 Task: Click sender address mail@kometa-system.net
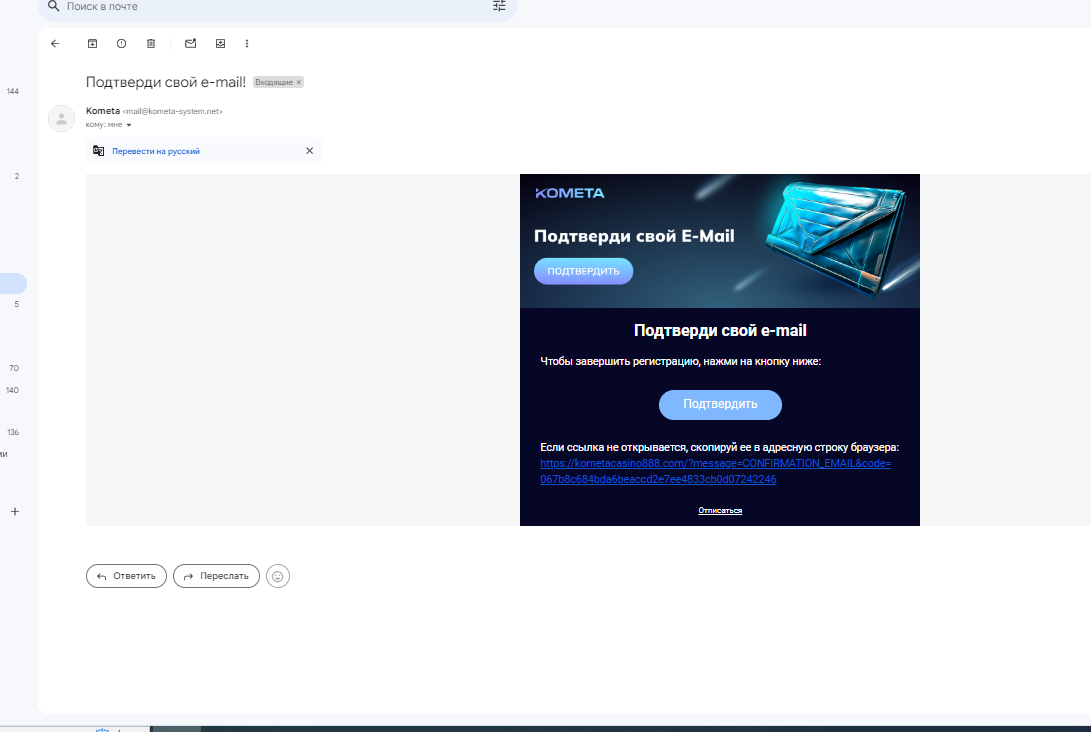pos(173,111)
